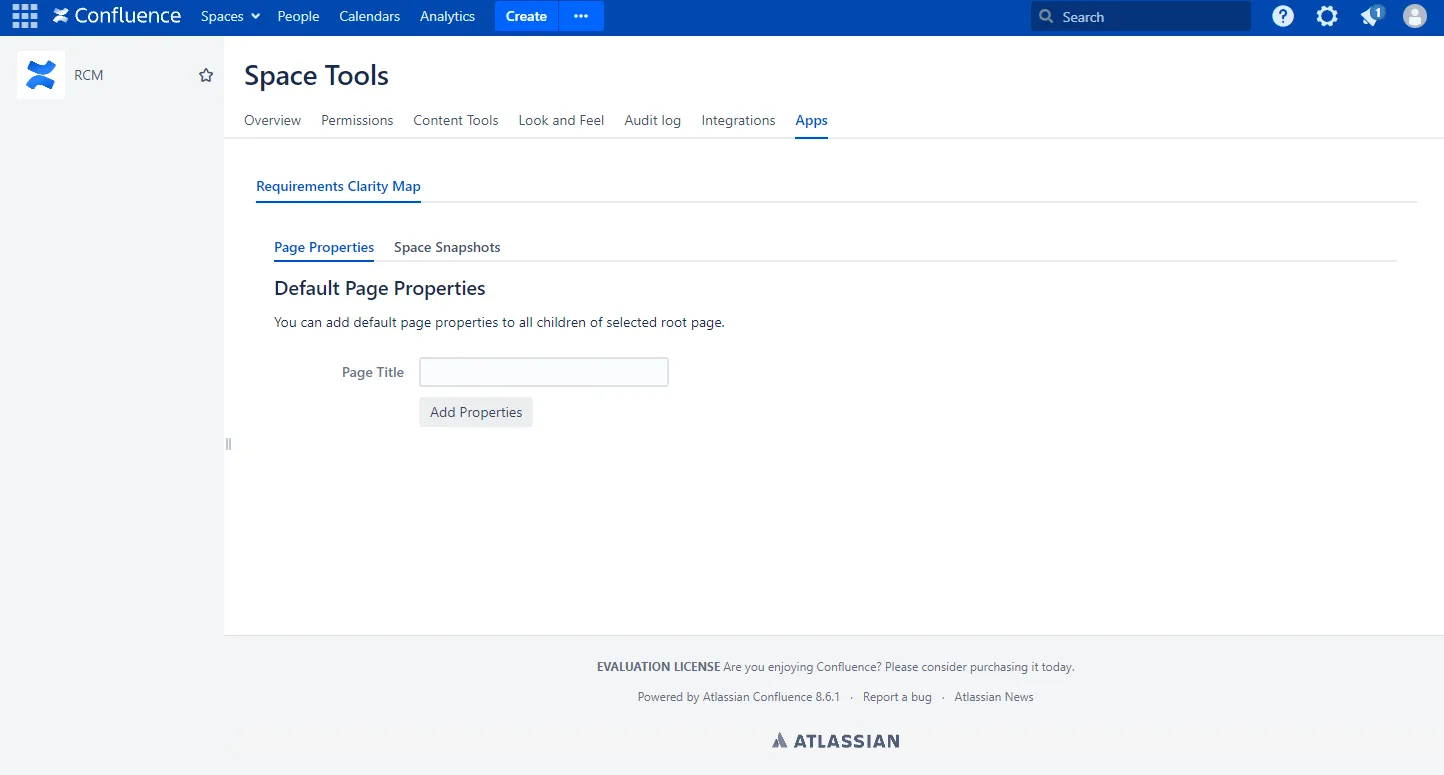Select the Requirements Clarity Map tab

click(x=338, y=186)
